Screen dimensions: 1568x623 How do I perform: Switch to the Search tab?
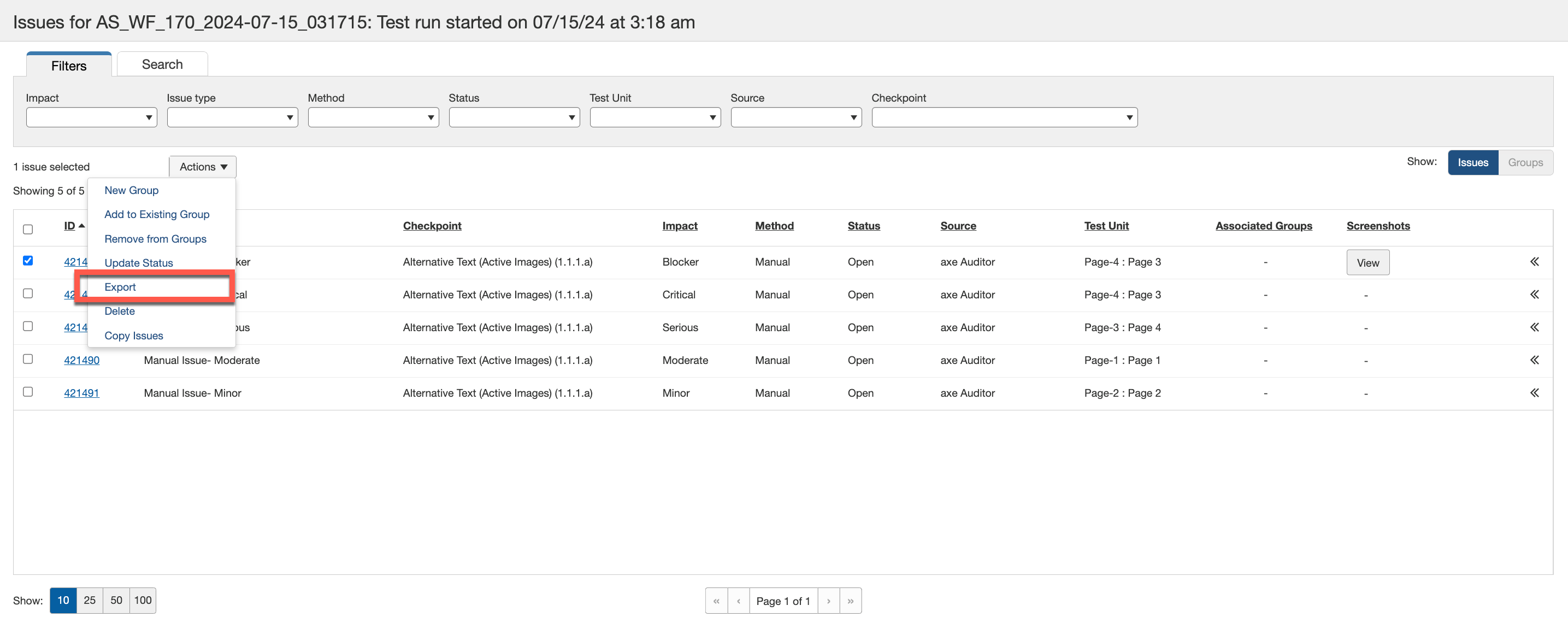point(162,64)
